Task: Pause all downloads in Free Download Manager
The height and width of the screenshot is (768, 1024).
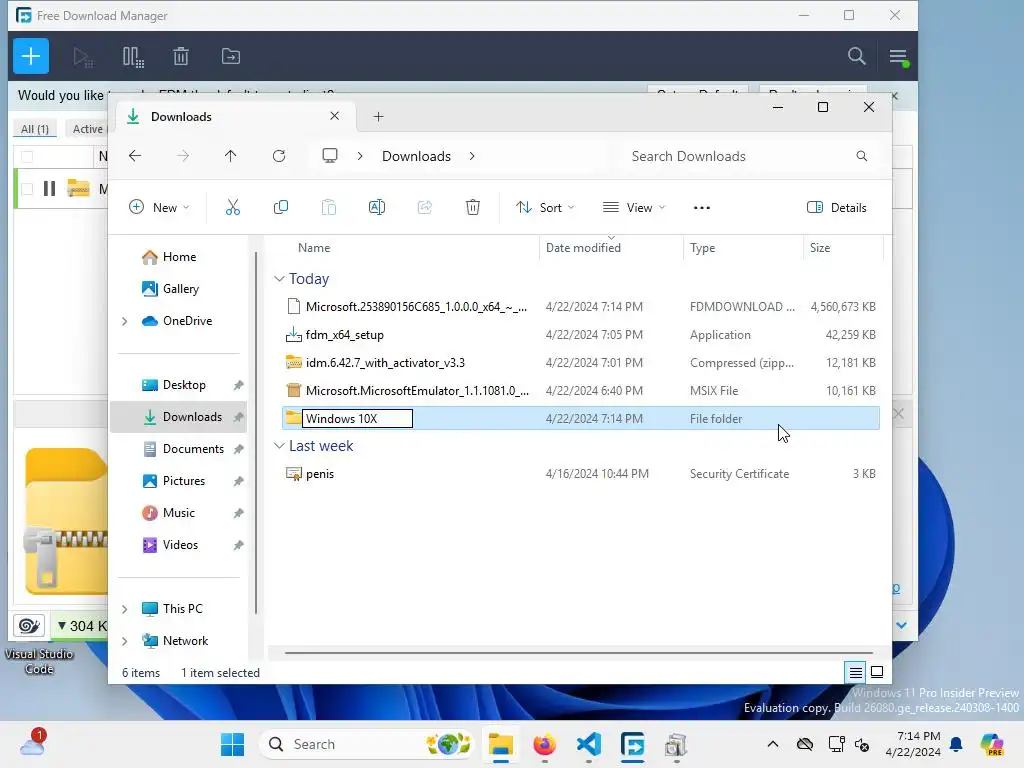Action: (x=133, y=57)
